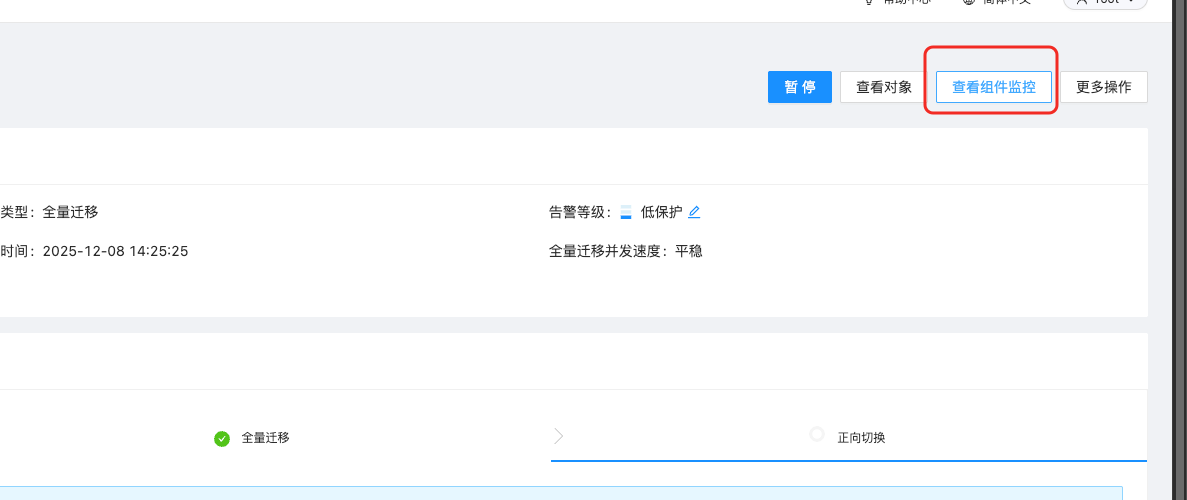1187x500 pixels.
Task: Click the user avatar icon beside root
Action: pyautogui.click(x=1081, y=3)
